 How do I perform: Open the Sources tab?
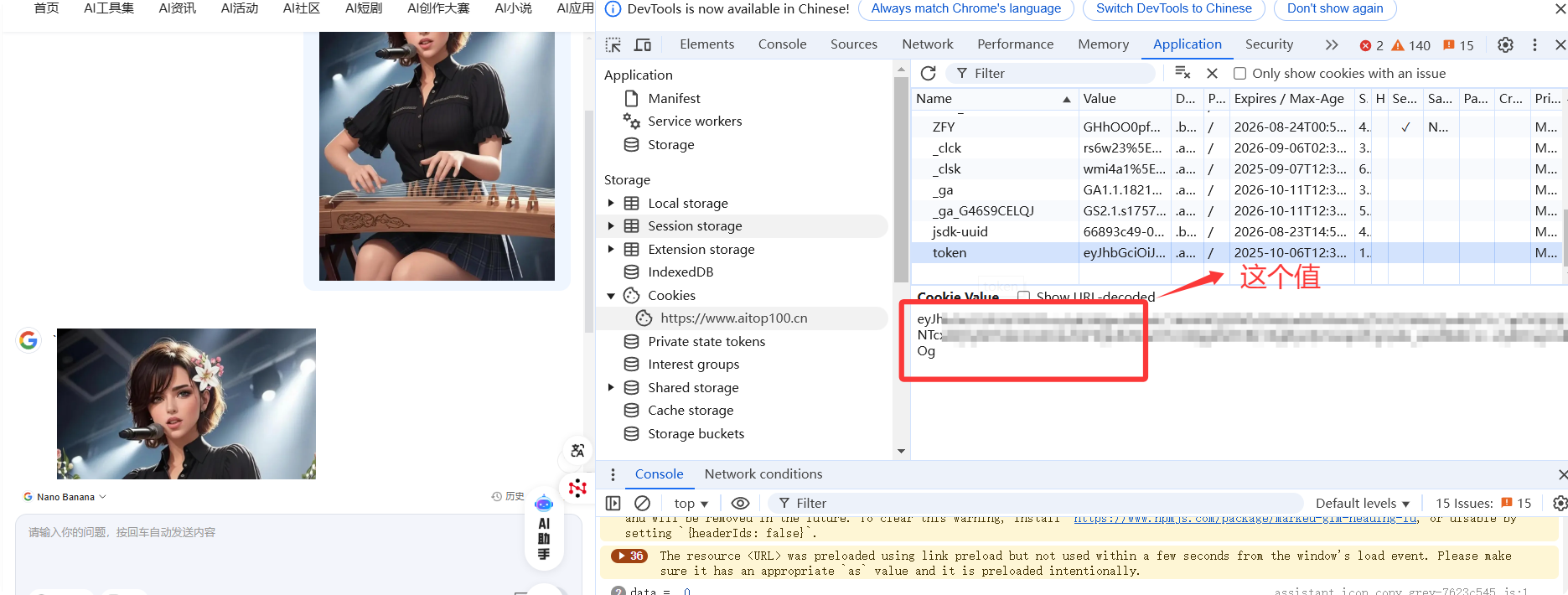tap(854, 44)
